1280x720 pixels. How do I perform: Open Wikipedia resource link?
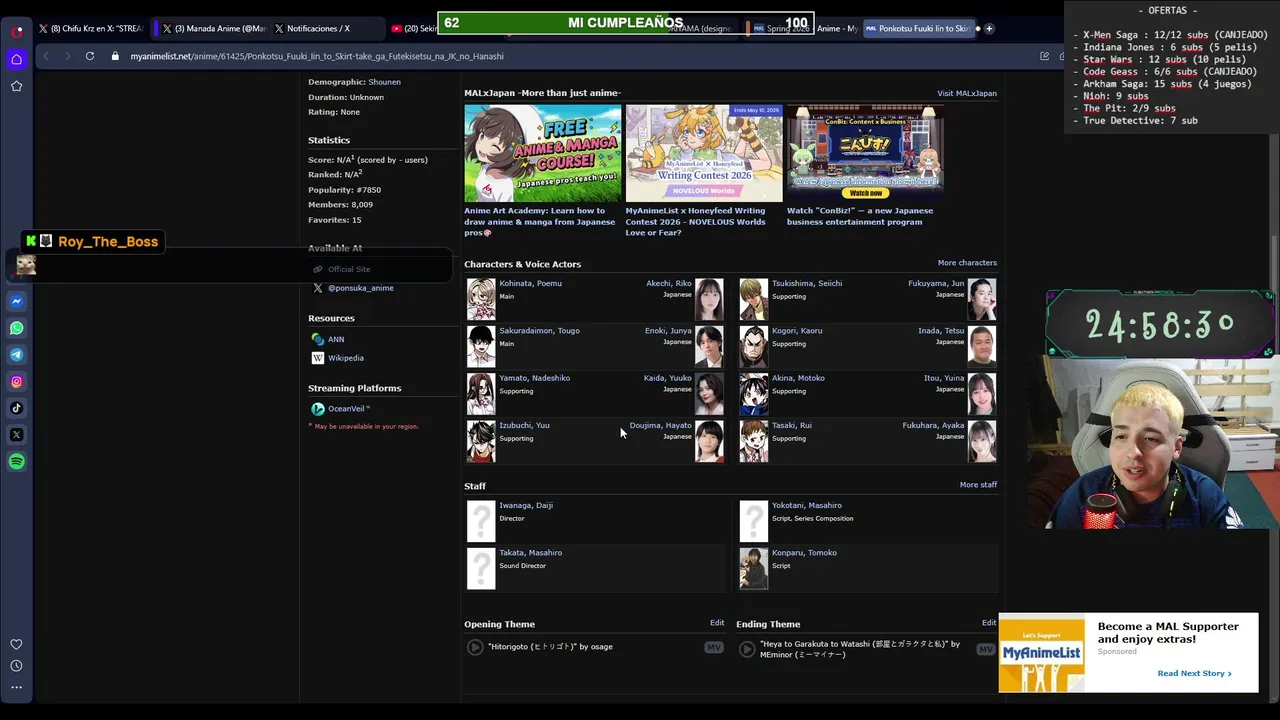pos(346,358)
